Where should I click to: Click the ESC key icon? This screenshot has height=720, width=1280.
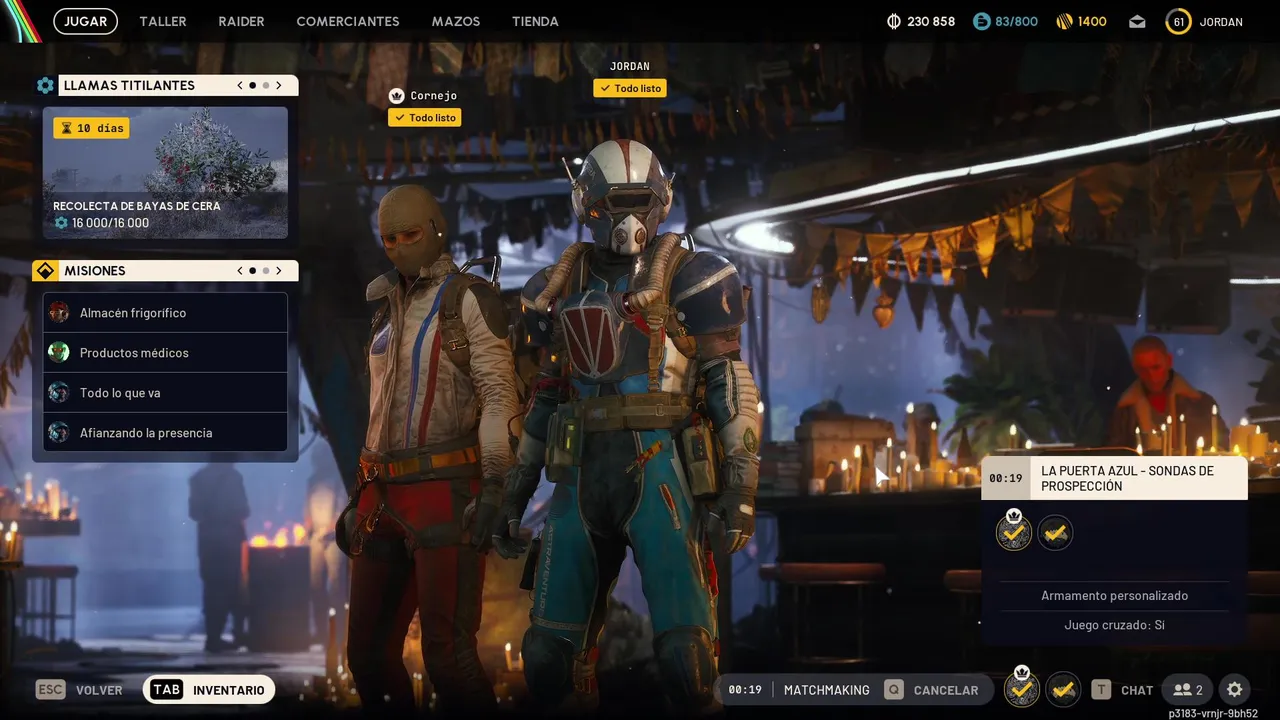pyautogui.click(x=50, y=690)
